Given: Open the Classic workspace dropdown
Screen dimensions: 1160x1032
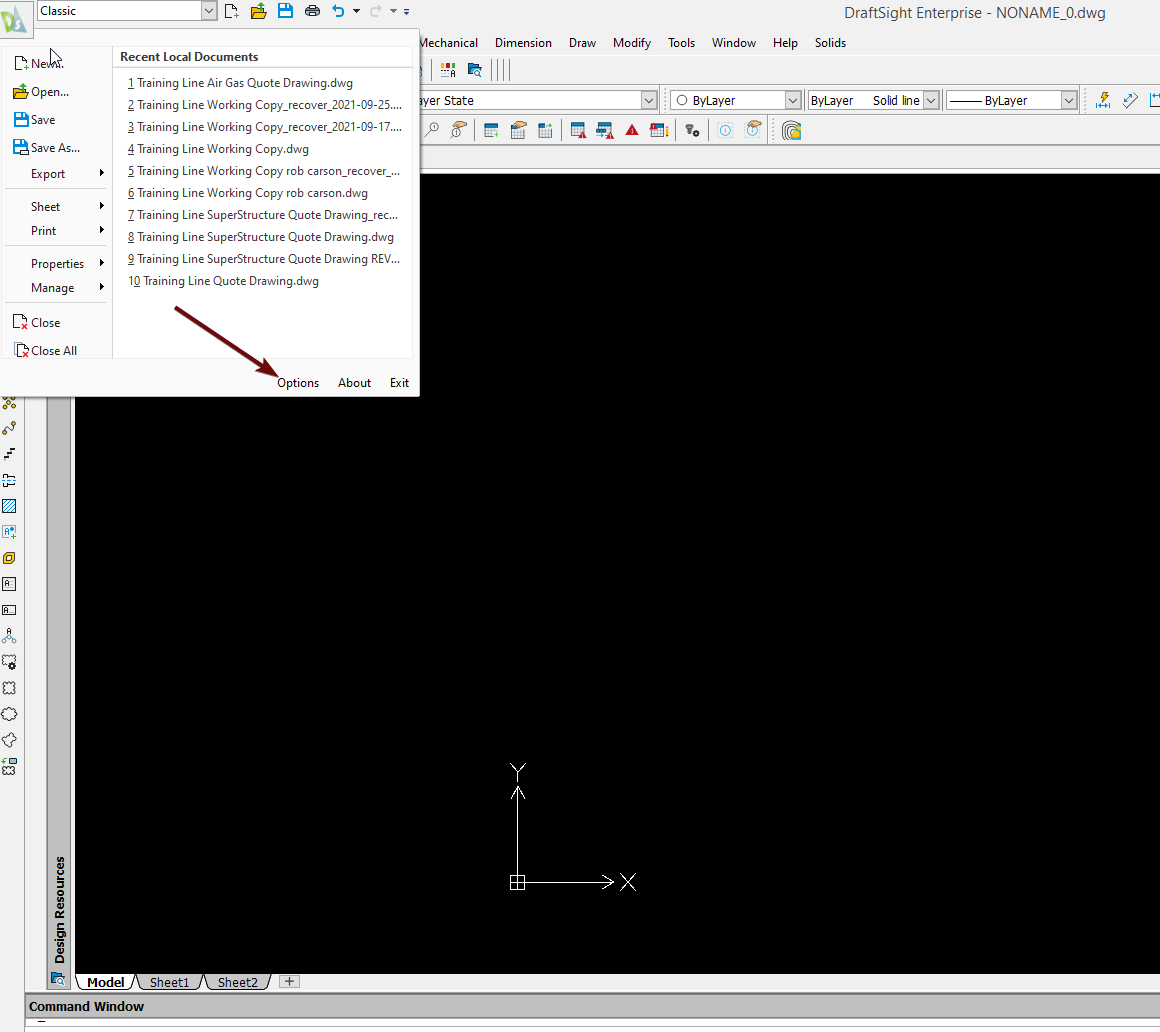Looking at the screenshot, I should tap(209, 11).
